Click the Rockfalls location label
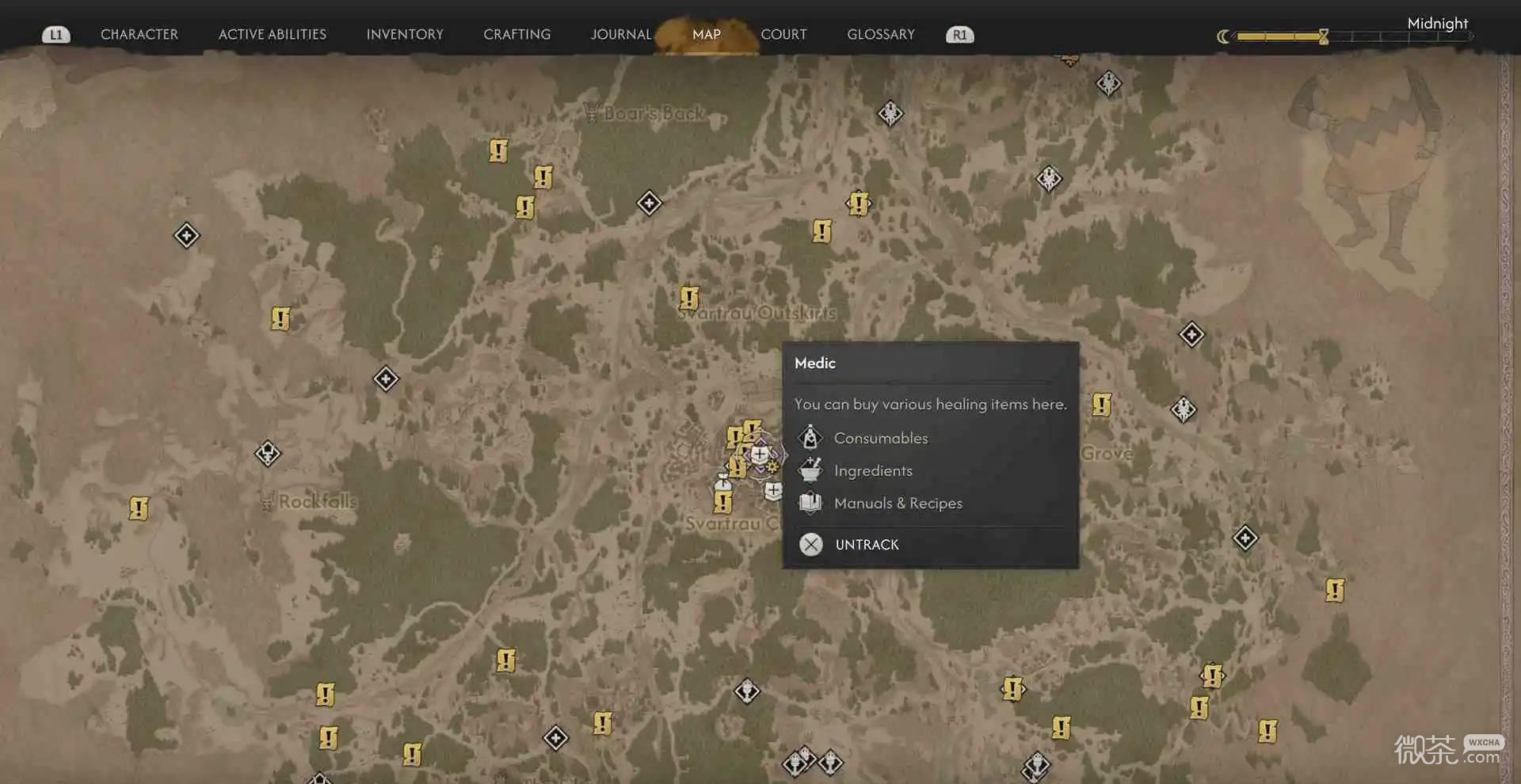 coord(317,501)
